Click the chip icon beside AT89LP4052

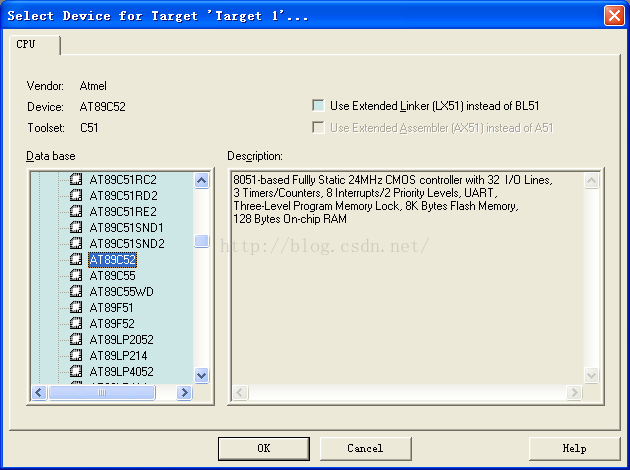(76, 372)
